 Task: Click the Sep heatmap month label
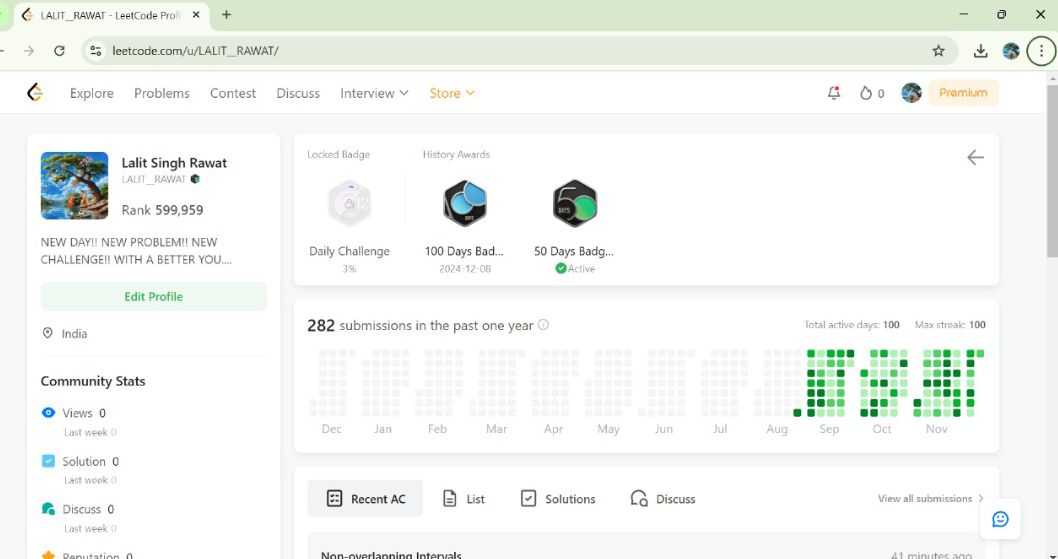coord(829,429)
